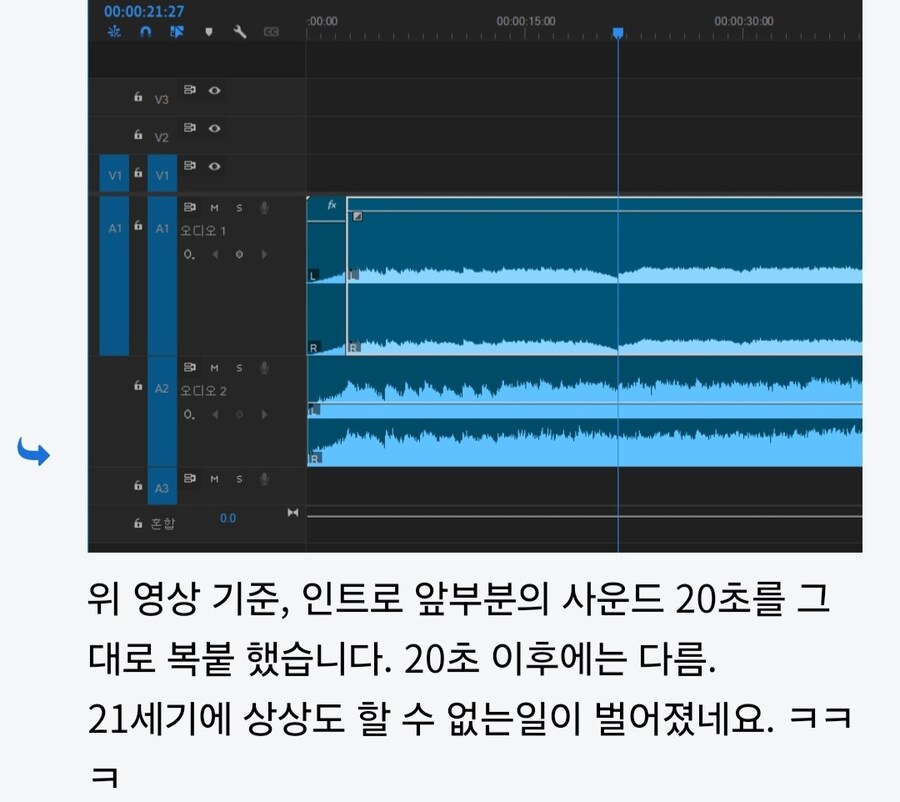
Task: Enable voice-over record on audio track A1
Action: coord(265,207)
